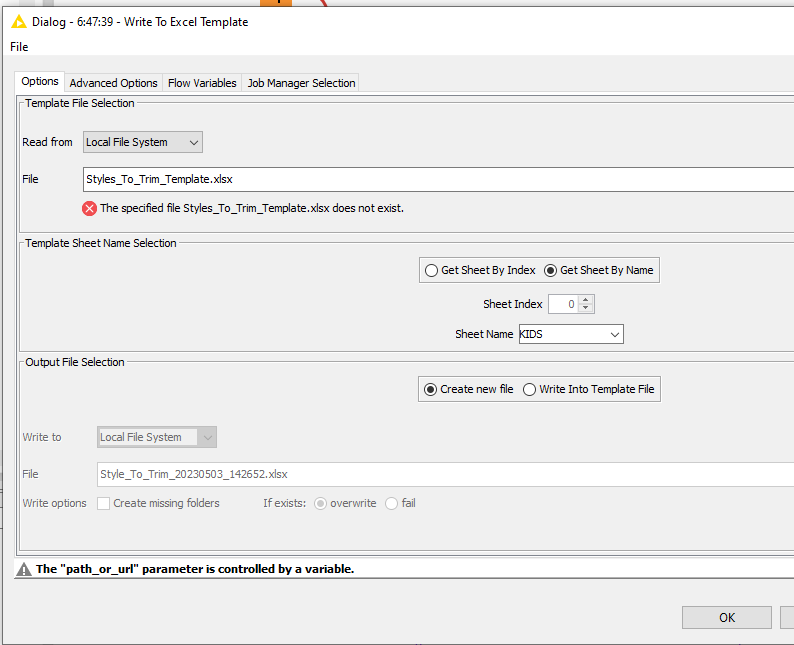Open the Sheet Name KIDS dropdown
Viewport: 794px width, 645px height.
coord(570,334)
